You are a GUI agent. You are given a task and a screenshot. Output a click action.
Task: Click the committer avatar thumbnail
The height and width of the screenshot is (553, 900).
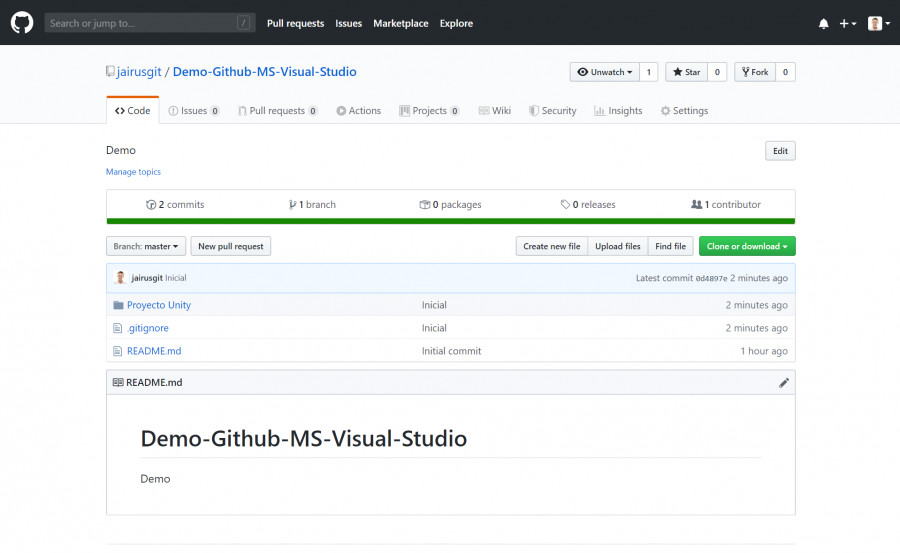(x=121, y=278)
